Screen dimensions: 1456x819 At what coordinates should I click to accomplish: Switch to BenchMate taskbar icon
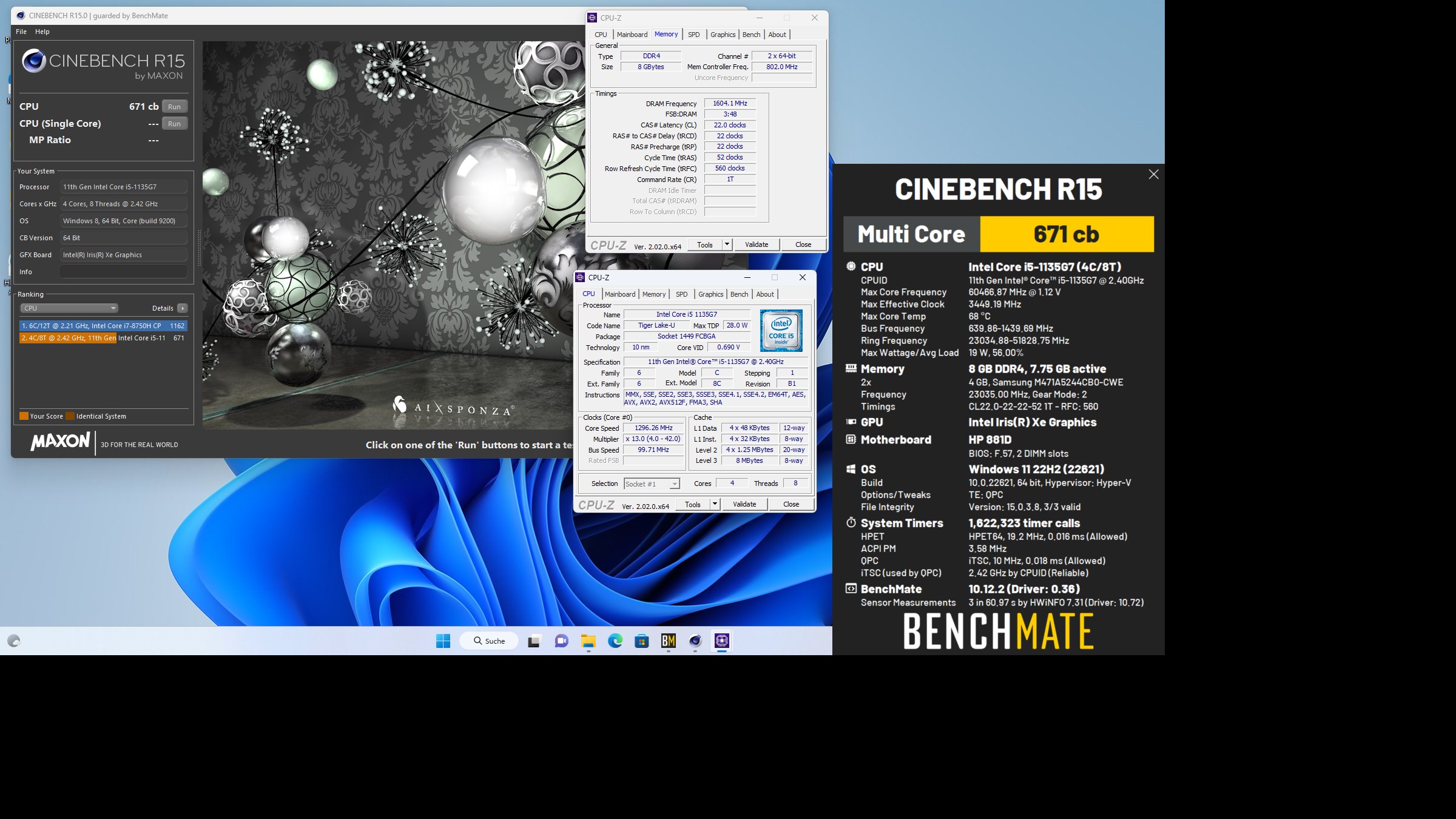point(669,641)
